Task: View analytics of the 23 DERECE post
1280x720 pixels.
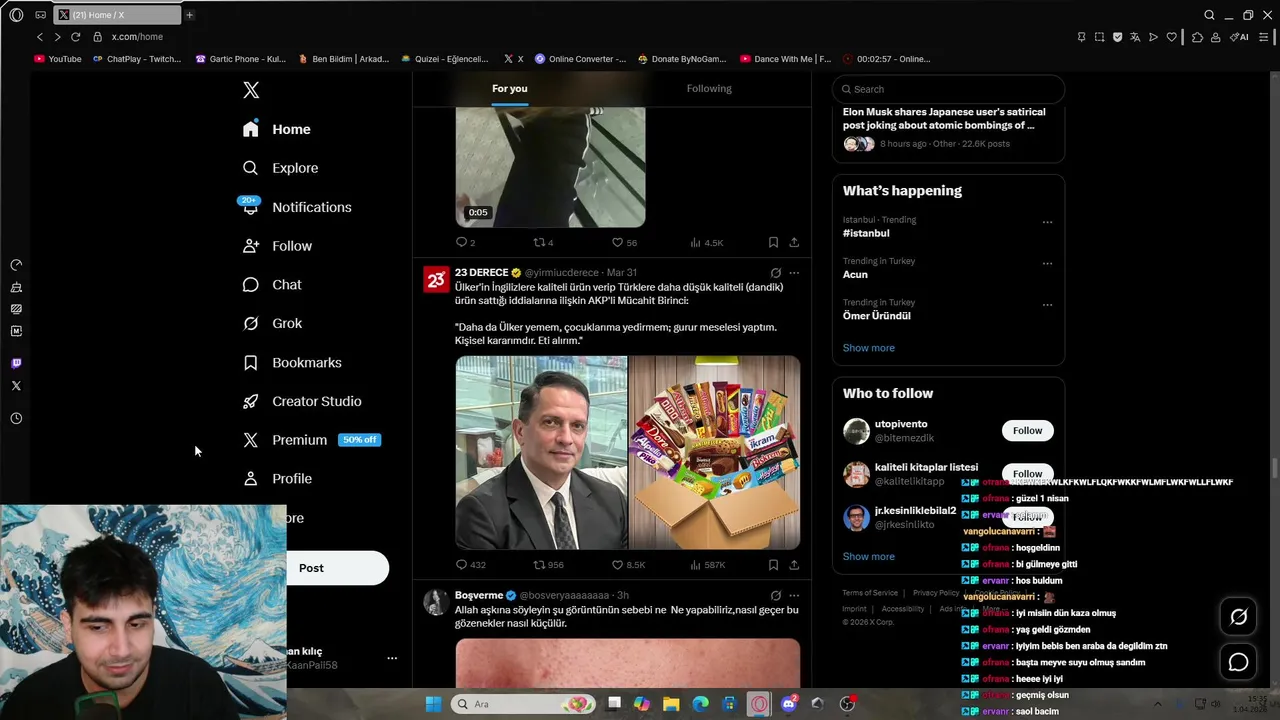Action: pos(707,565)
